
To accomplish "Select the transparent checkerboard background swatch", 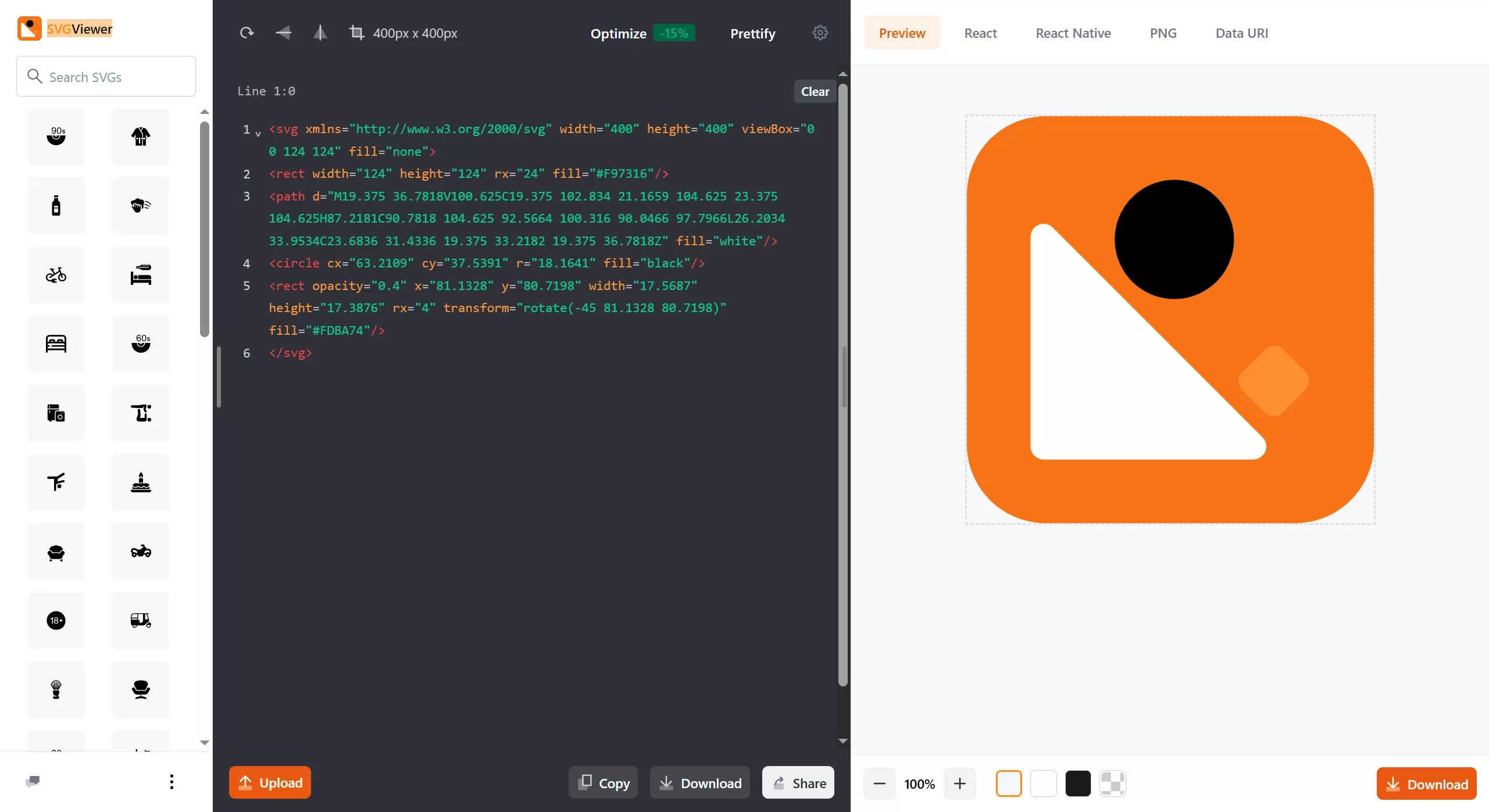I will click(1113, 784).
